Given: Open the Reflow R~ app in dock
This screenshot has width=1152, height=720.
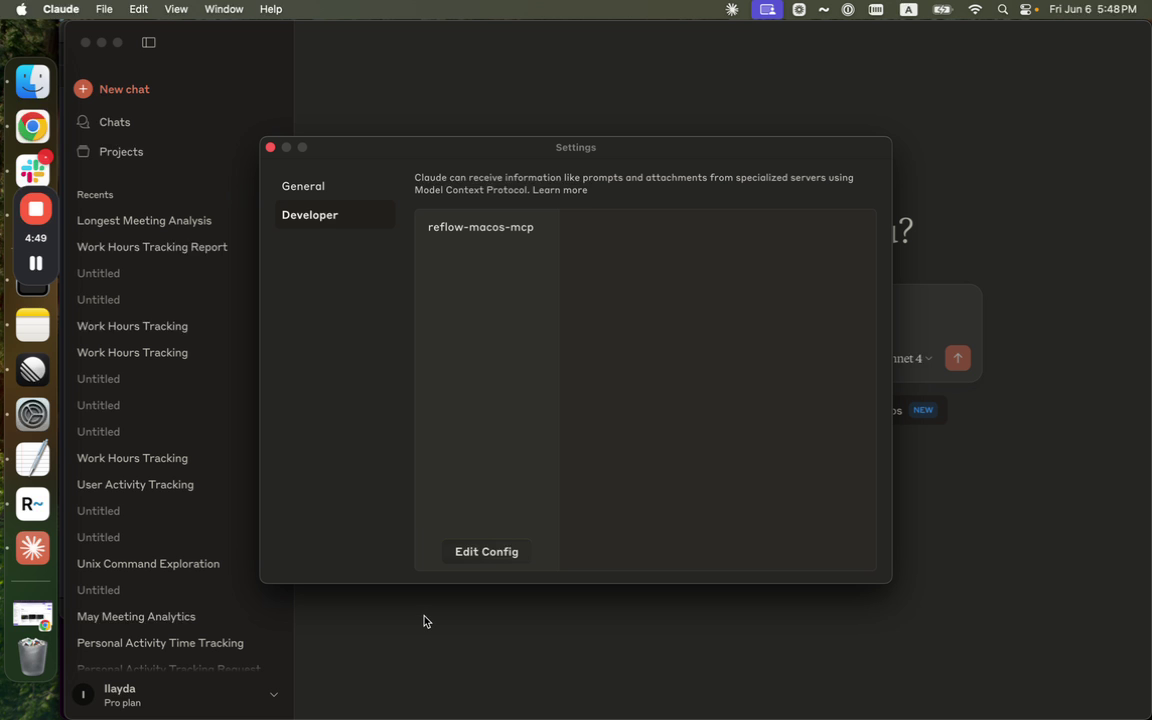Looking at the screenshot, I should tap(33, 504).
